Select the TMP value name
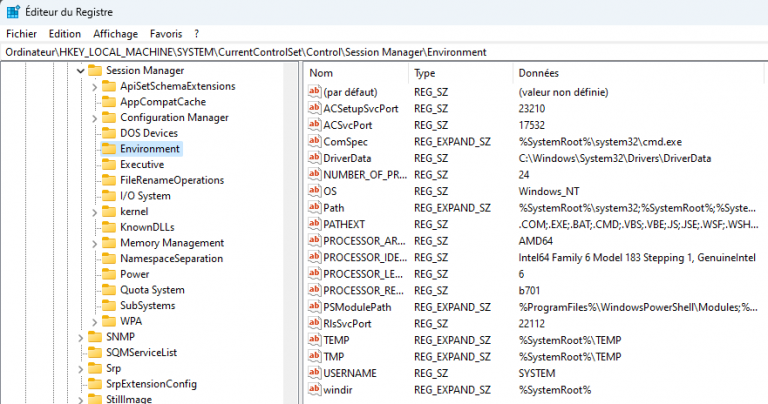Image resolution: width=768 pixels, height=404 pixels. point(334,356)
